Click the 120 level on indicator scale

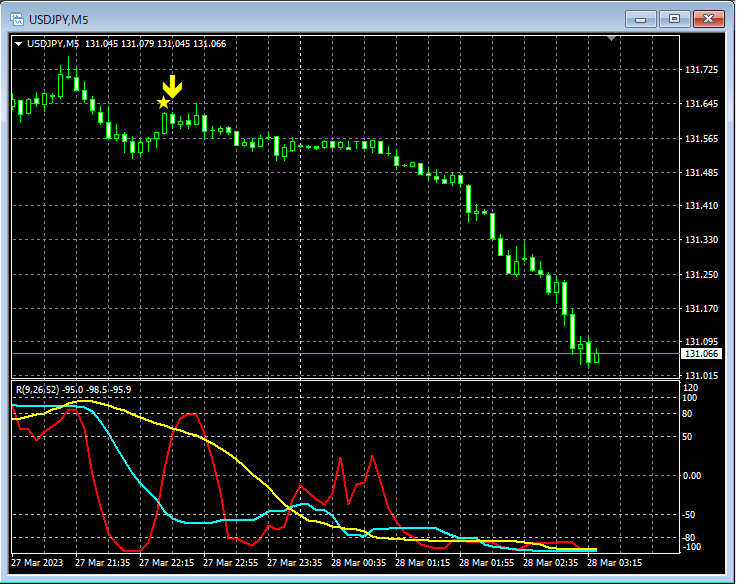point(690,388)
